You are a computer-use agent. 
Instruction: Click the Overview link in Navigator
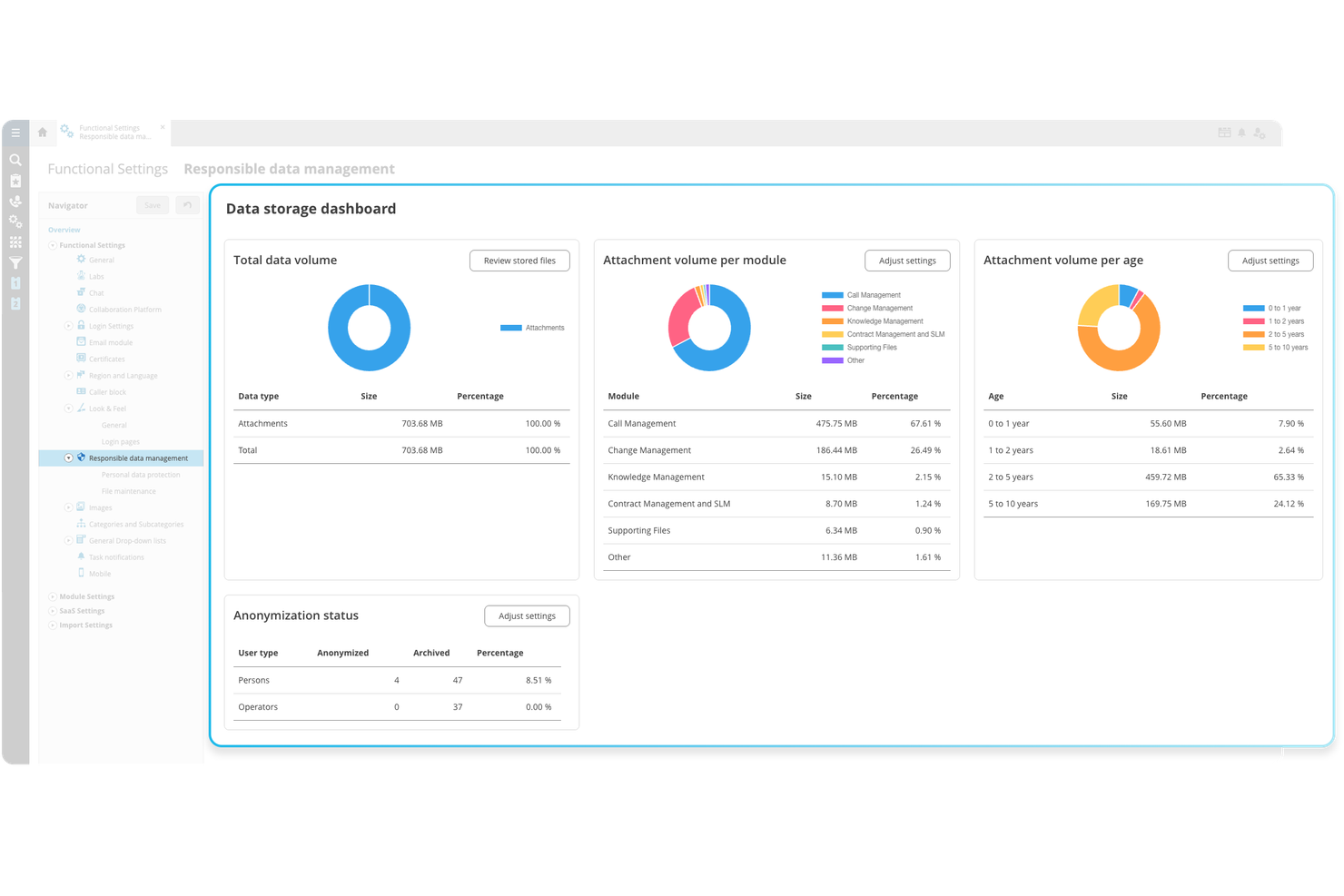pos(64,230)
